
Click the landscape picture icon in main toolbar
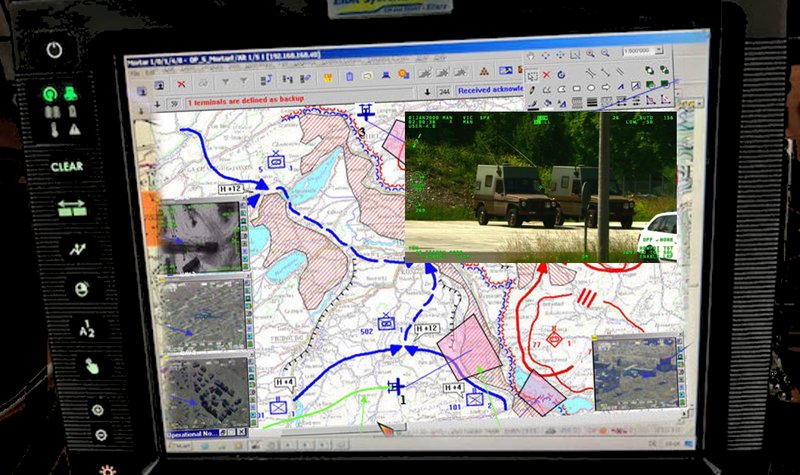pyautogui.click(x=506, y=70)
